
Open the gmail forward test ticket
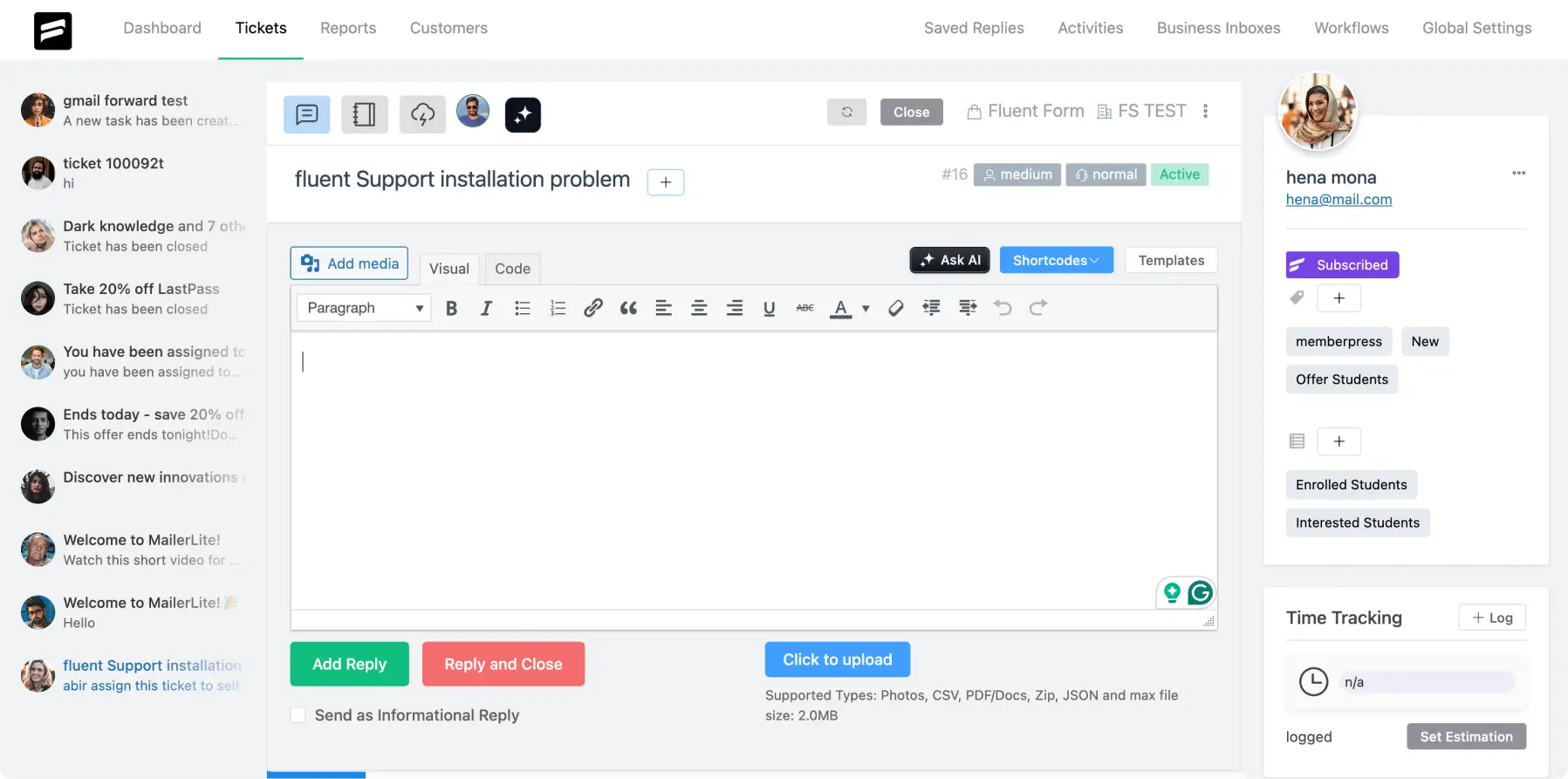point(134,110)
